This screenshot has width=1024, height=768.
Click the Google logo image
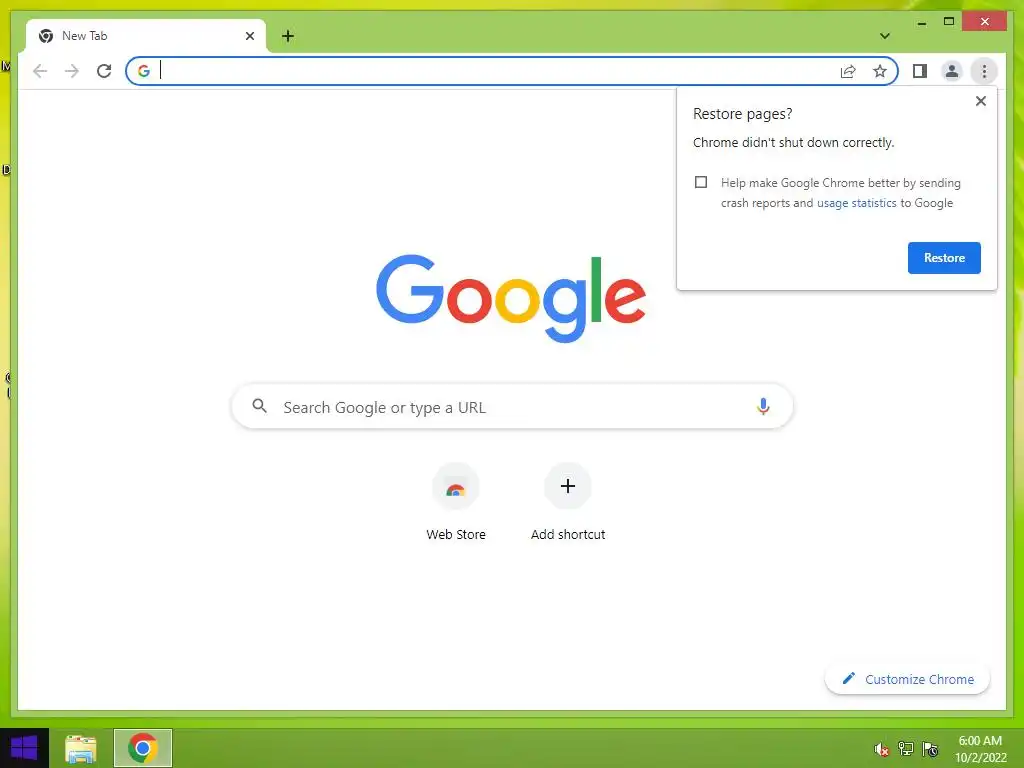tap(511, 298)
